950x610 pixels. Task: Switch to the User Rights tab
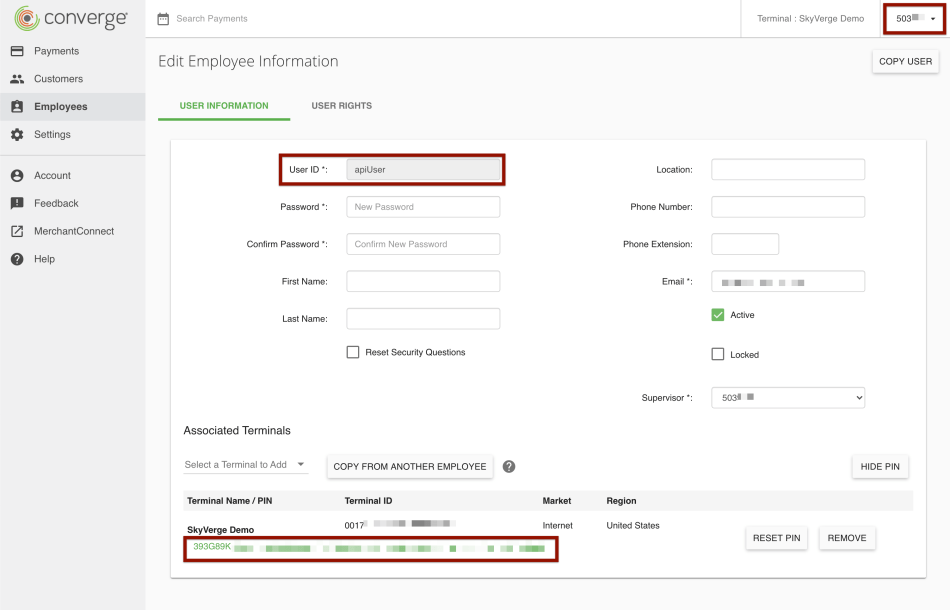tap(341, 104)
